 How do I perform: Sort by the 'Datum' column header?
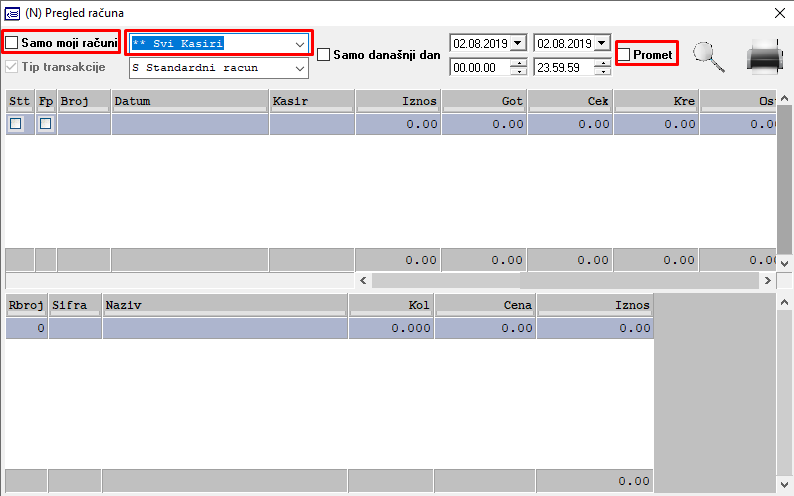click(x=190, y=101)
